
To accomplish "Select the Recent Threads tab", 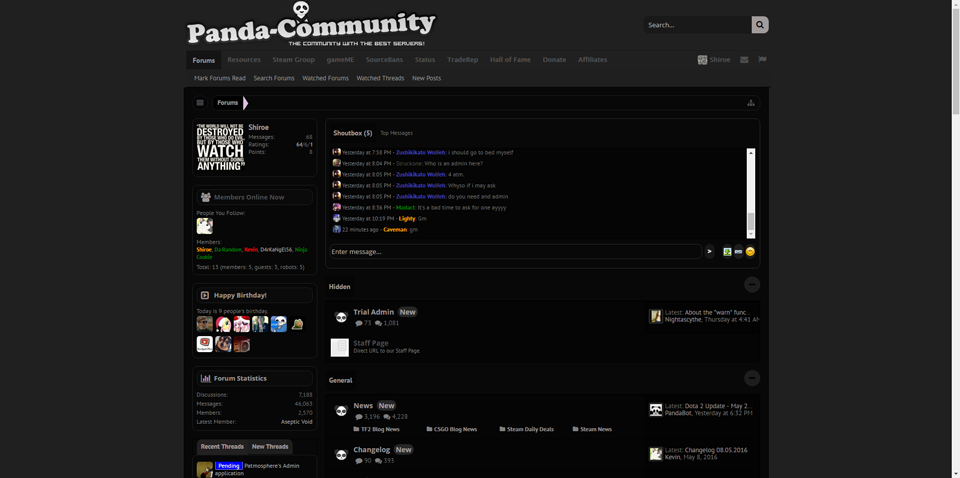I will point(222,447).
